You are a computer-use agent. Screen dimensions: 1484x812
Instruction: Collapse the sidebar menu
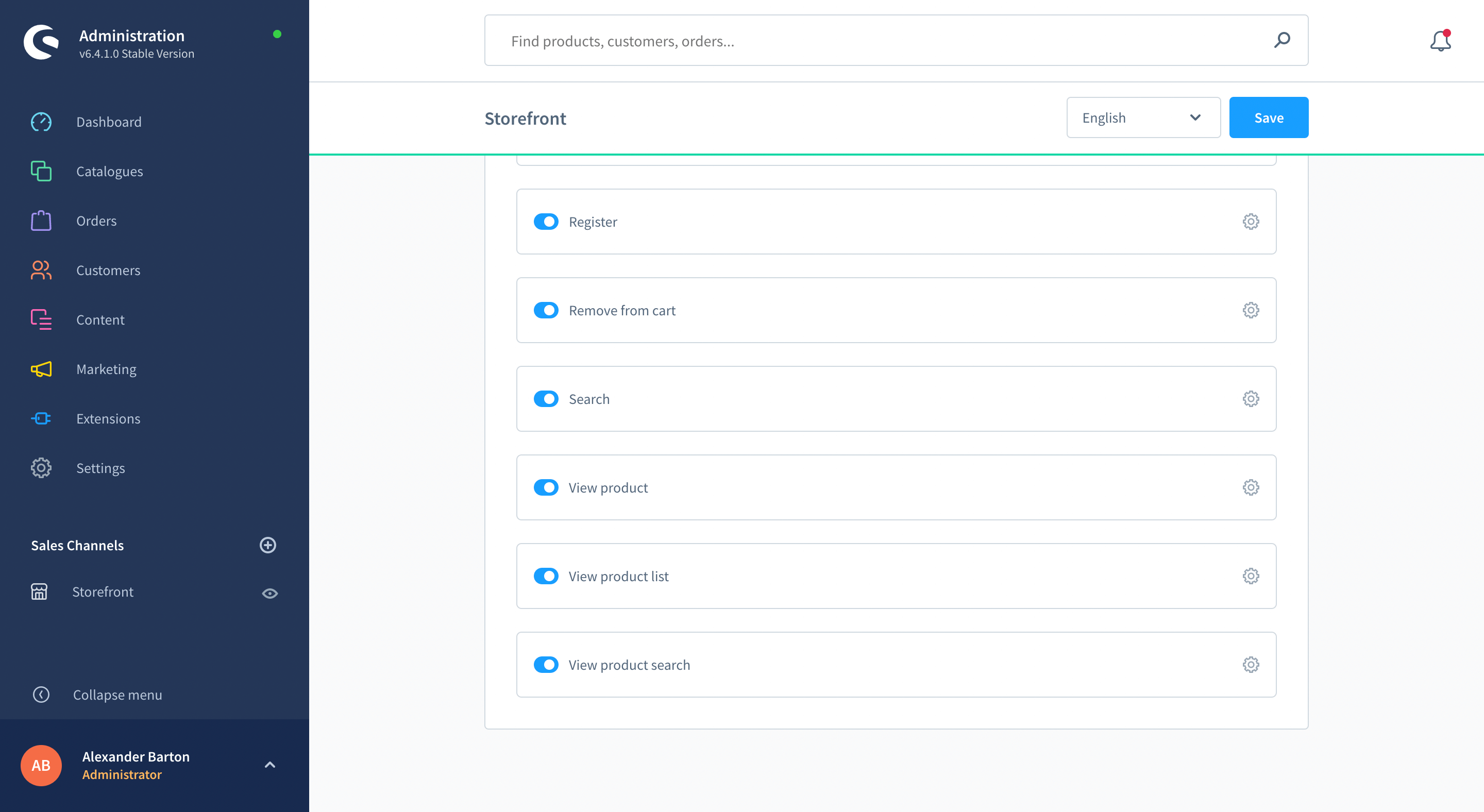click(97, 695)
